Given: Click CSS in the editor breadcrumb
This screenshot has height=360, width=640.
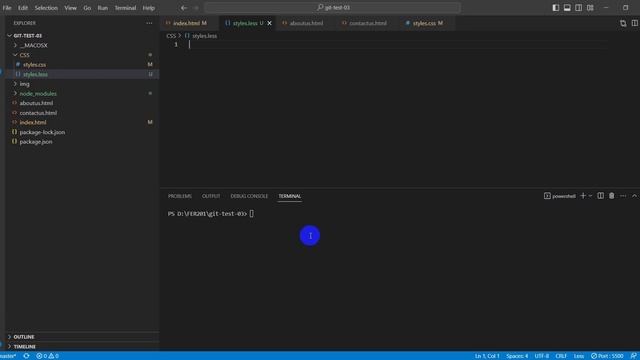Looking at the screenshot, I should pyautogui.click(x=171, y=36).
